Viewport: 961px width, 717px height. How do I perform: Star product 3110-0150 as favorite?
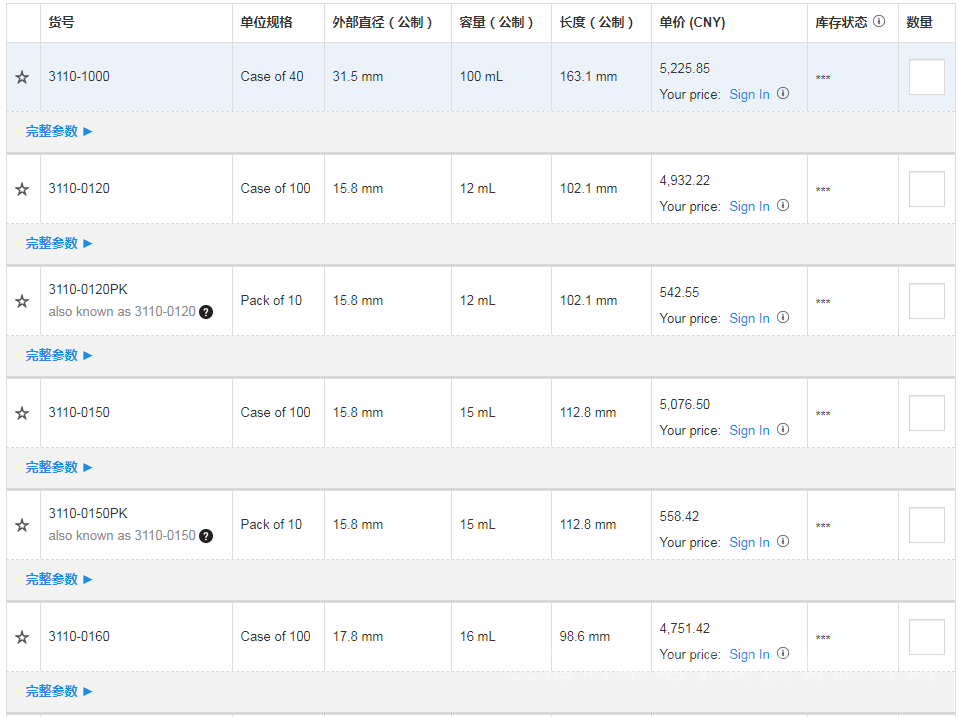22,413
